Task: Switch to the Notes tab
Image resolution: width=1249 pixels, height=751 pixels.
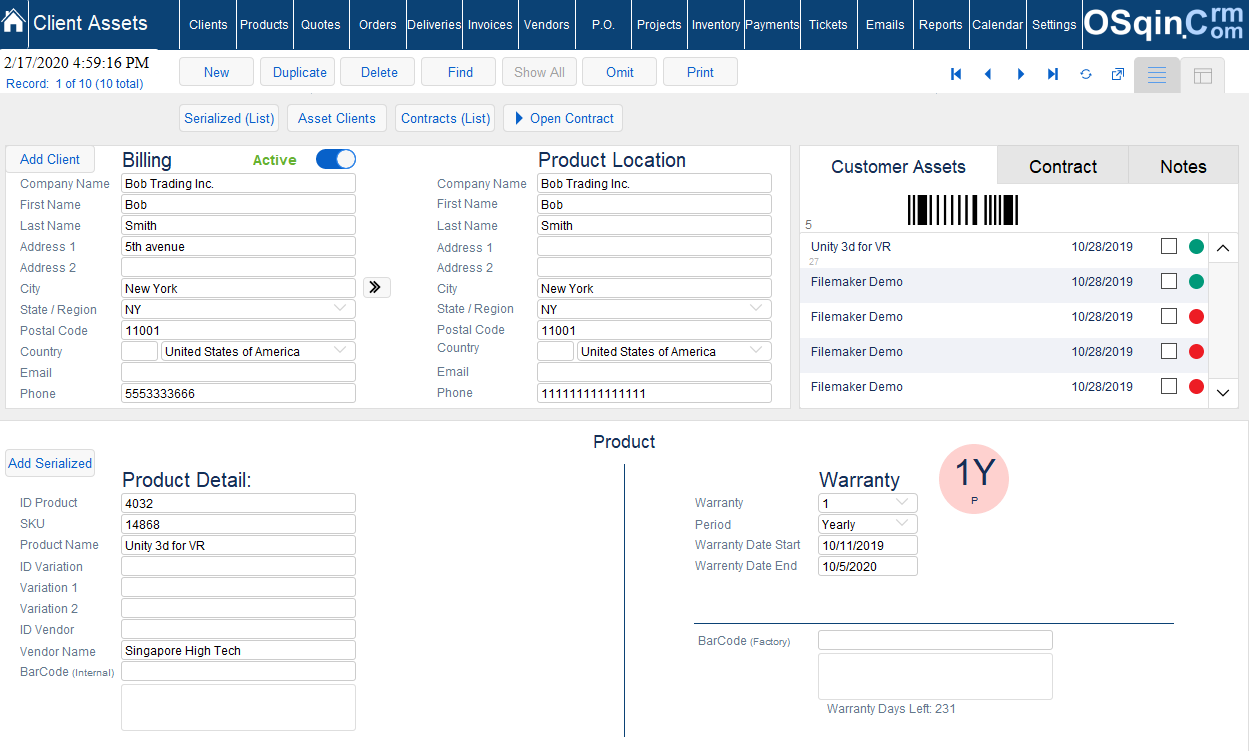Action: point(1183,166)
